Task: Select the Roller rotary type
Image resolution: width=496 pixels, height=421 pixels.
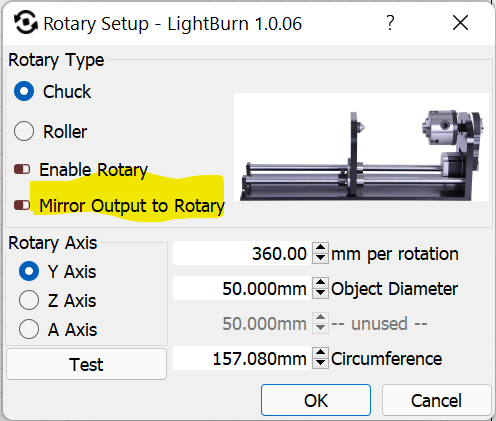Action: (24, 131)
